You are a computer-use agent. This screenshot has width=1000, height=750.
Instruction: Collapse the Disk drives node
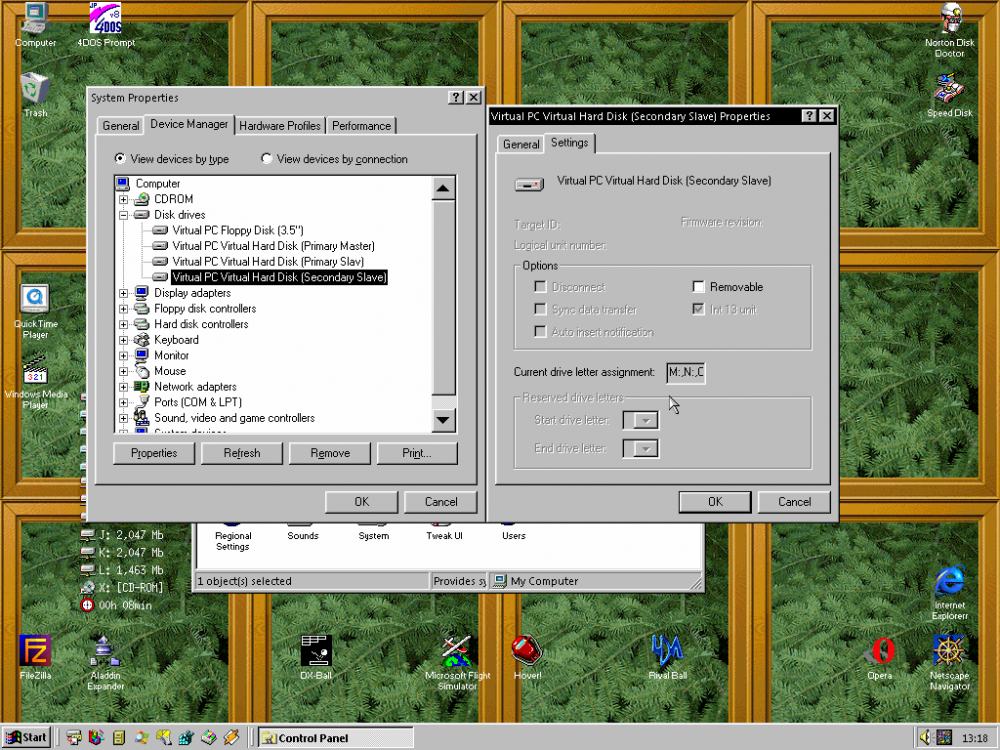click(x=124, y=215)
